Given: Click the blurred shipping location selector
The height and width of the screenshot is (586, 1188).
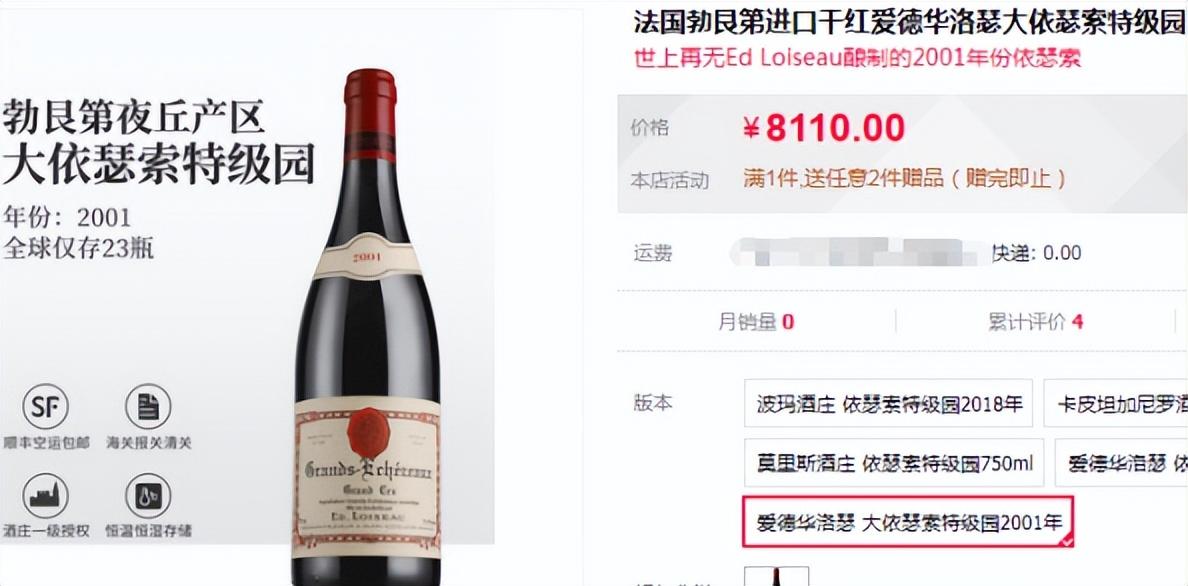Looking at the screenshot, I should pos(856,252).
